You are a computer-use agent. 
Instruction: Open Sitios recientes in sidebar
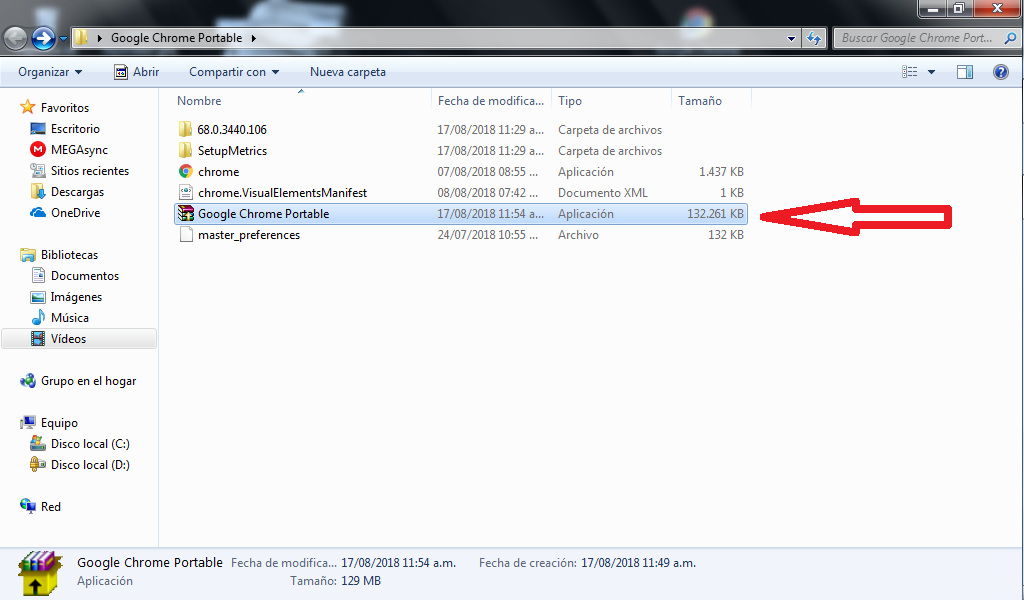89,170
